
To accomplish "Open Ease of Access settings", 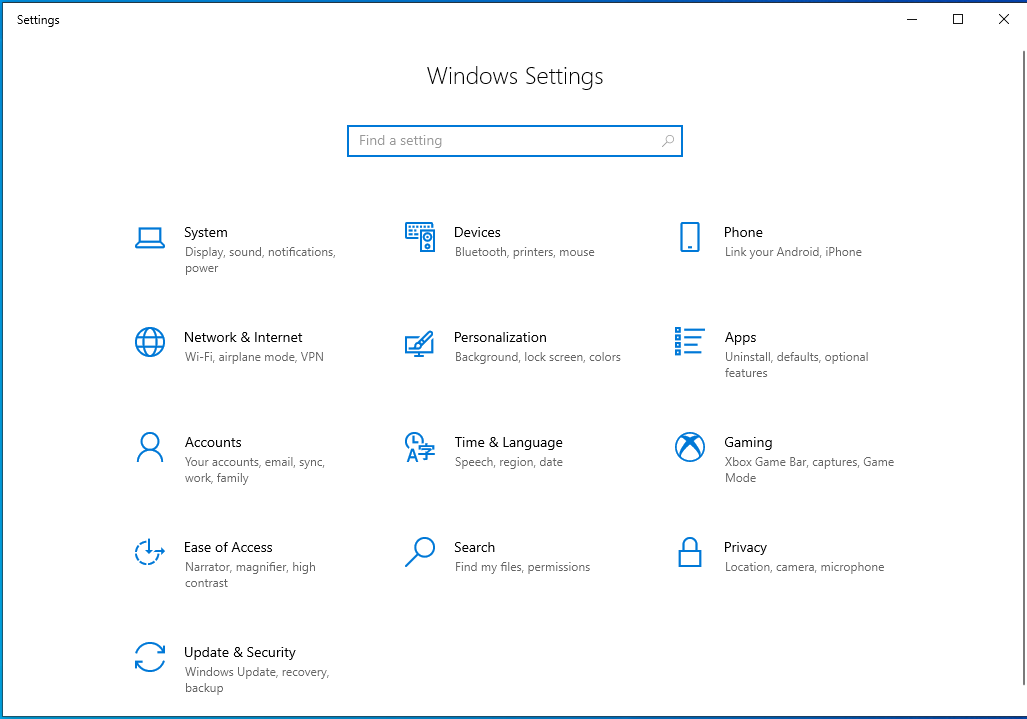I will tap(228, 547).
